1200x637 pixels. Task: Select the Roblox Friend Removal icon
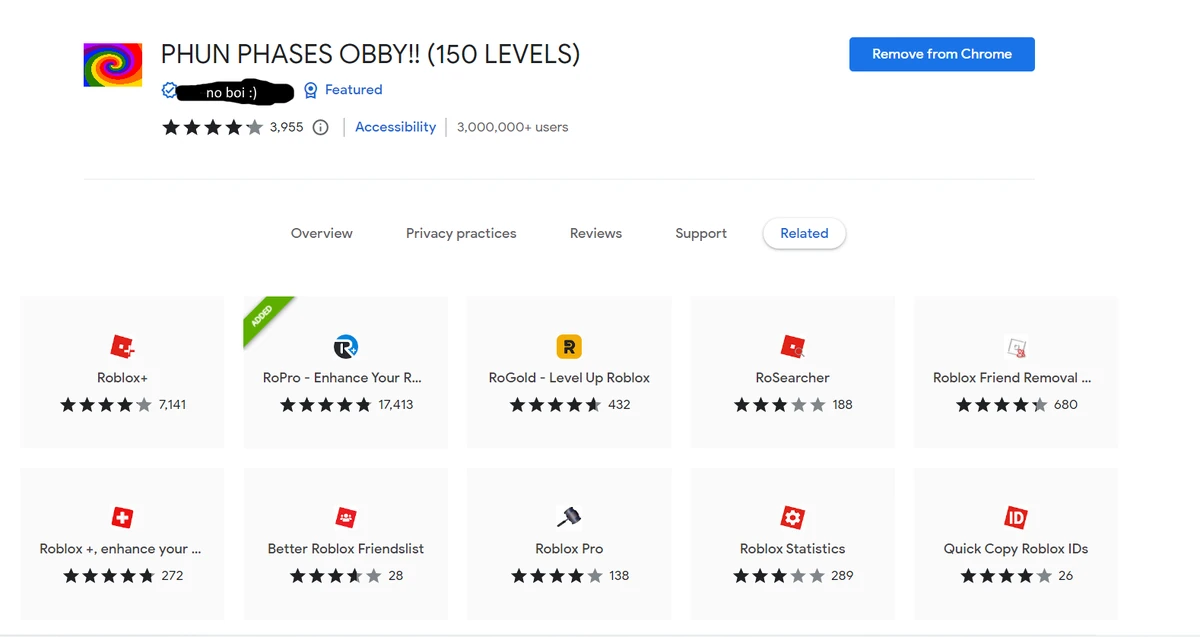pyautogui.click(x=1015, y=347)
